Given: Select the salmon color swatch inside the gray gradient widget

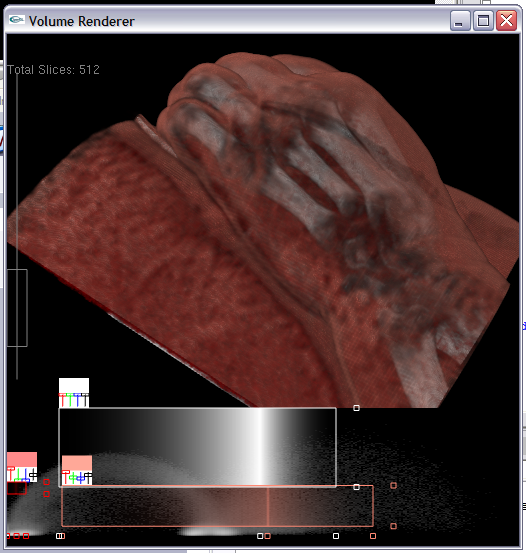Looking at the screenshot, I should [x=77, y=463].
